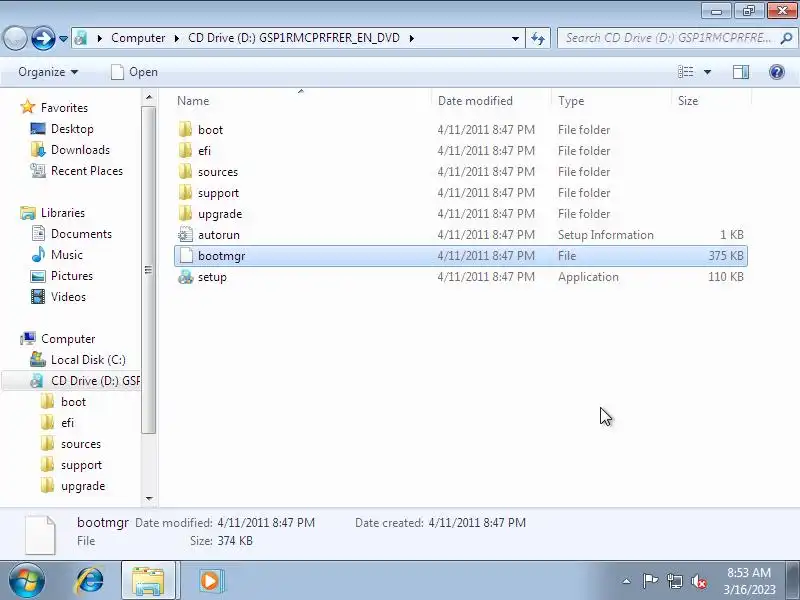Open the Windows Start menu orb
This screenshot has width=800, height=600.
[27, 581]
